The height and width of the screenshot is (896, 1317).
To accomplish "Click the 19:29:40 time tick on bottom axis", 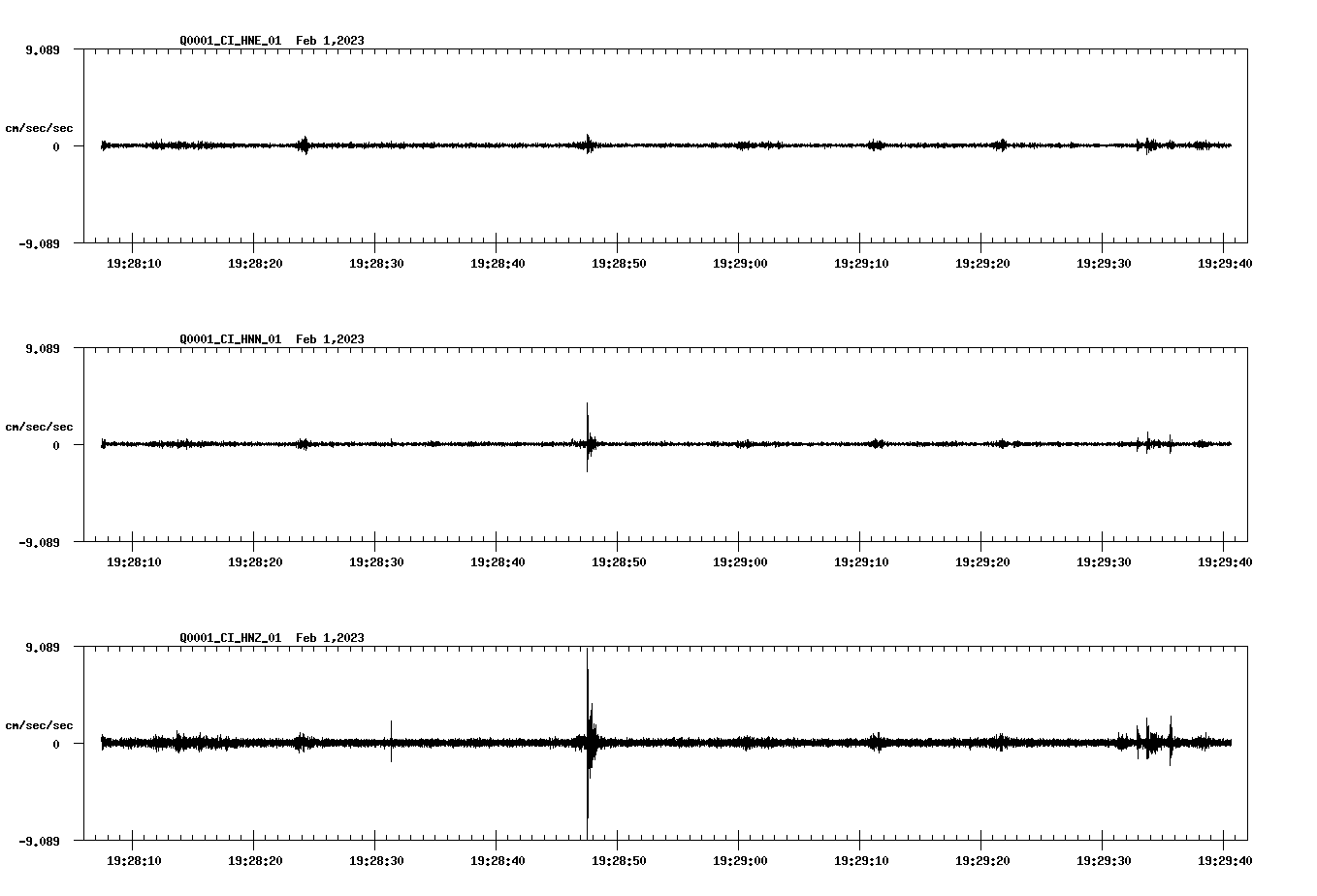I will click(1224, 859).
